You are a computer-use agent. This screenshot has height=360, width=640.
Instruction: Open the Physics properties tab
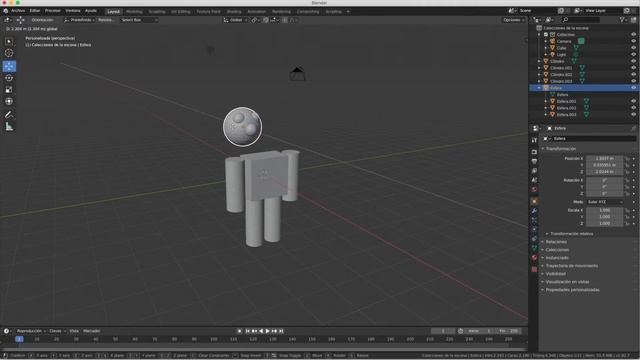534,230
